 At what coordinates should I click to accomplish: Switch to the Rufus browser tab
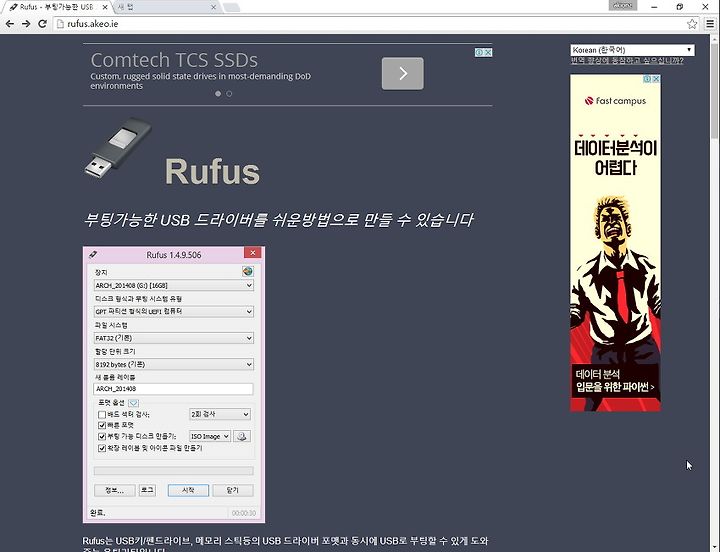[x=57, y=7]
